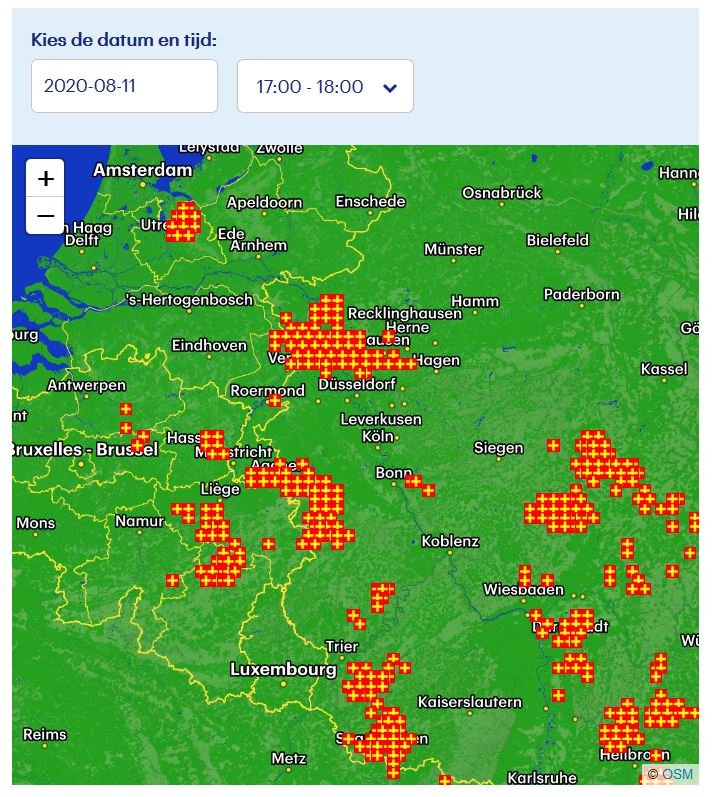Viewport: 714px width, 797px height.
Task: Click the Reims city label
Action: 45,734
